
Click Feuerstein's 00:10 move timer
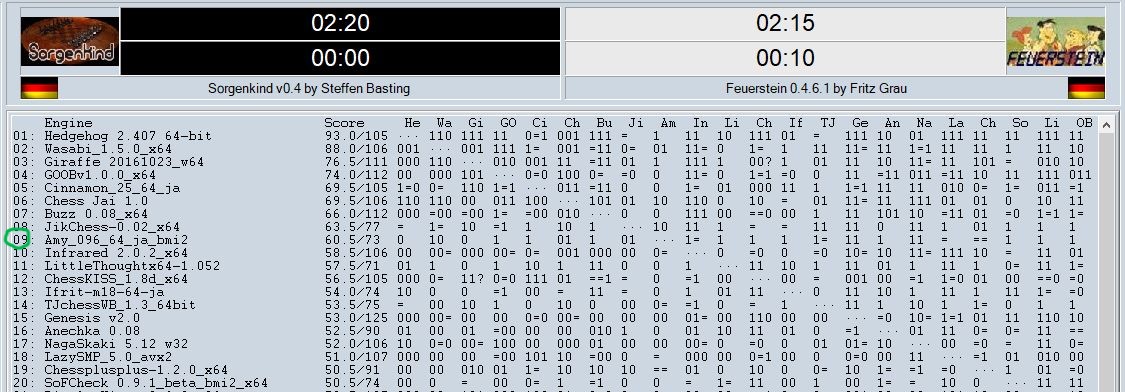pyautogui.click(x=785, y=58)
